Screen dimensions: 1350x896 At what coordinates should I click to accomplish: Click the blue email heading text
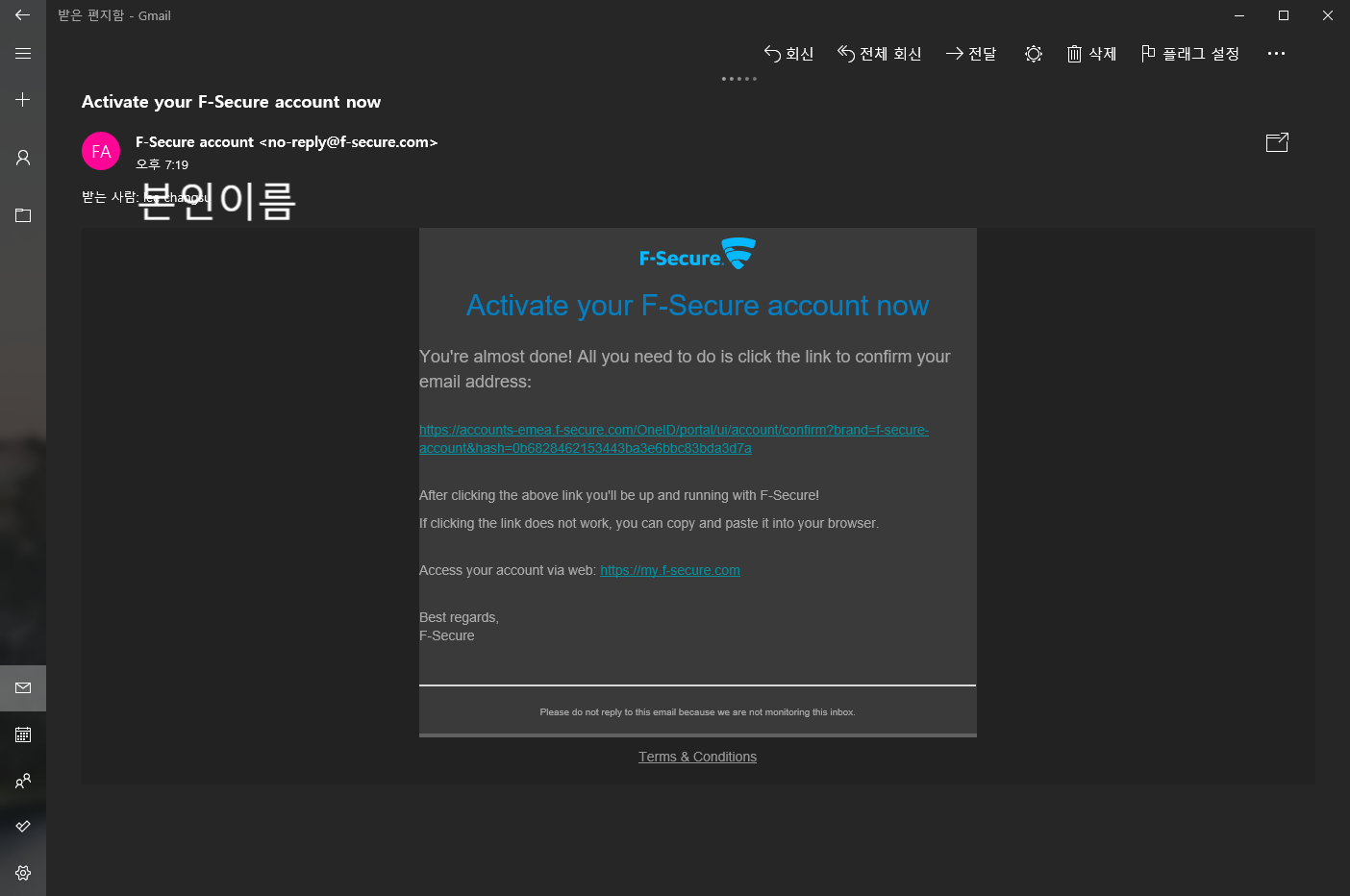coord(697,306)
